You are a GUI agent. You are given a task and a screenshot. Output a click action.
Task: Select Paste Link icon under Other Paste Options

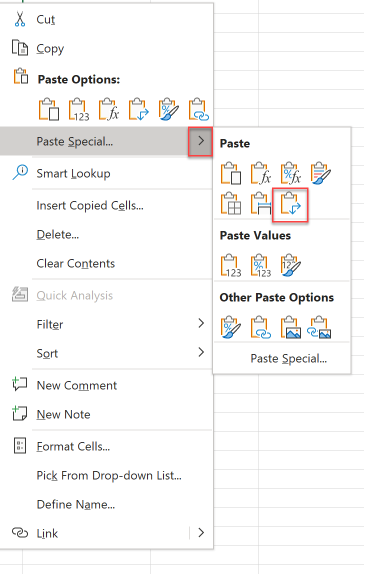click(x=261, y=327)
